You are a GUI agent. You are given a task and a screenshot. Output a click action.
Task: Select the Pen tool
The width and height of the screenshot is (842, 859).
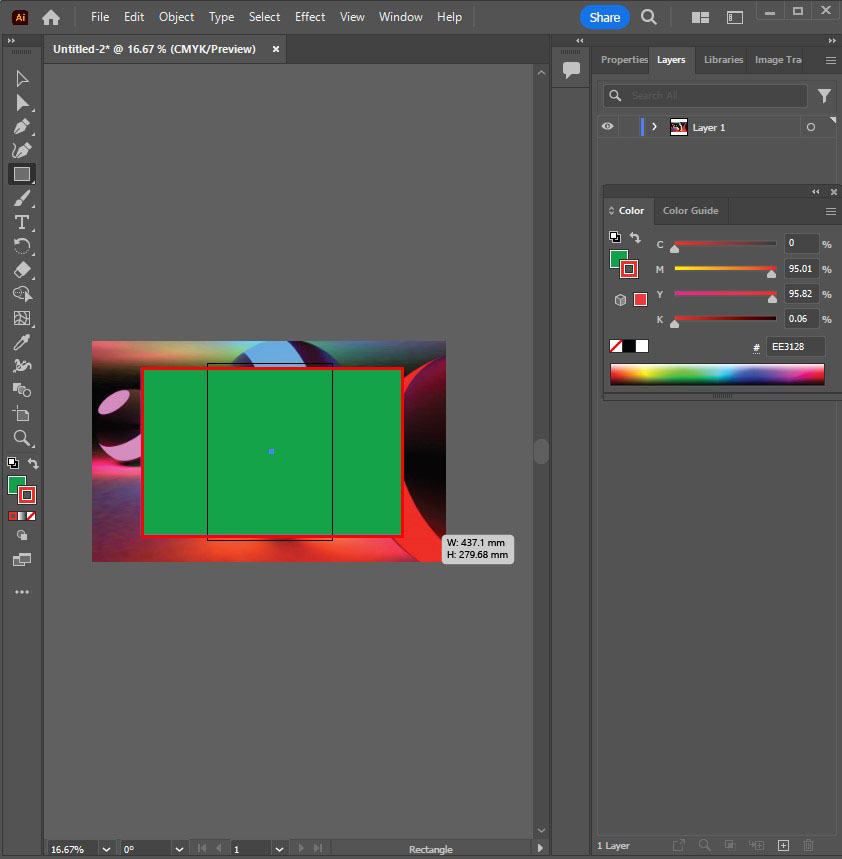point(21,127)
